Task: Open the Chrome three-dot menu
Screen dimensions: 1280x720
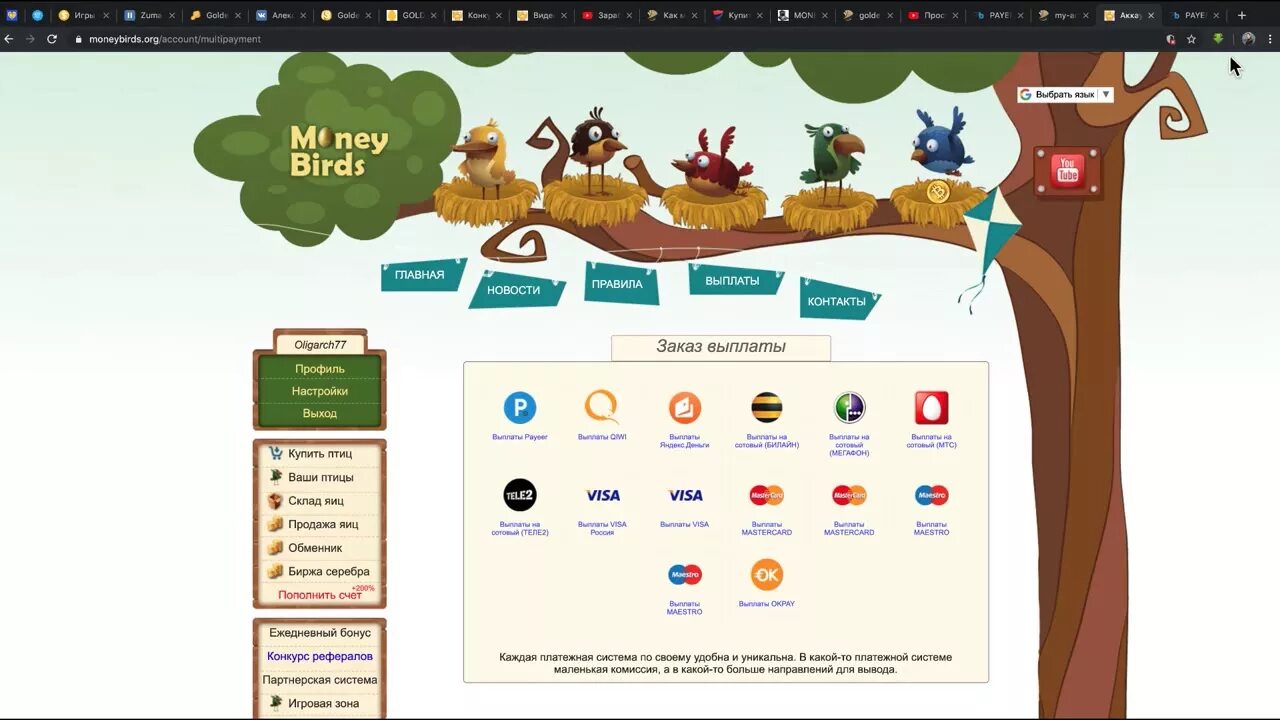Action: coord(1270,39)
